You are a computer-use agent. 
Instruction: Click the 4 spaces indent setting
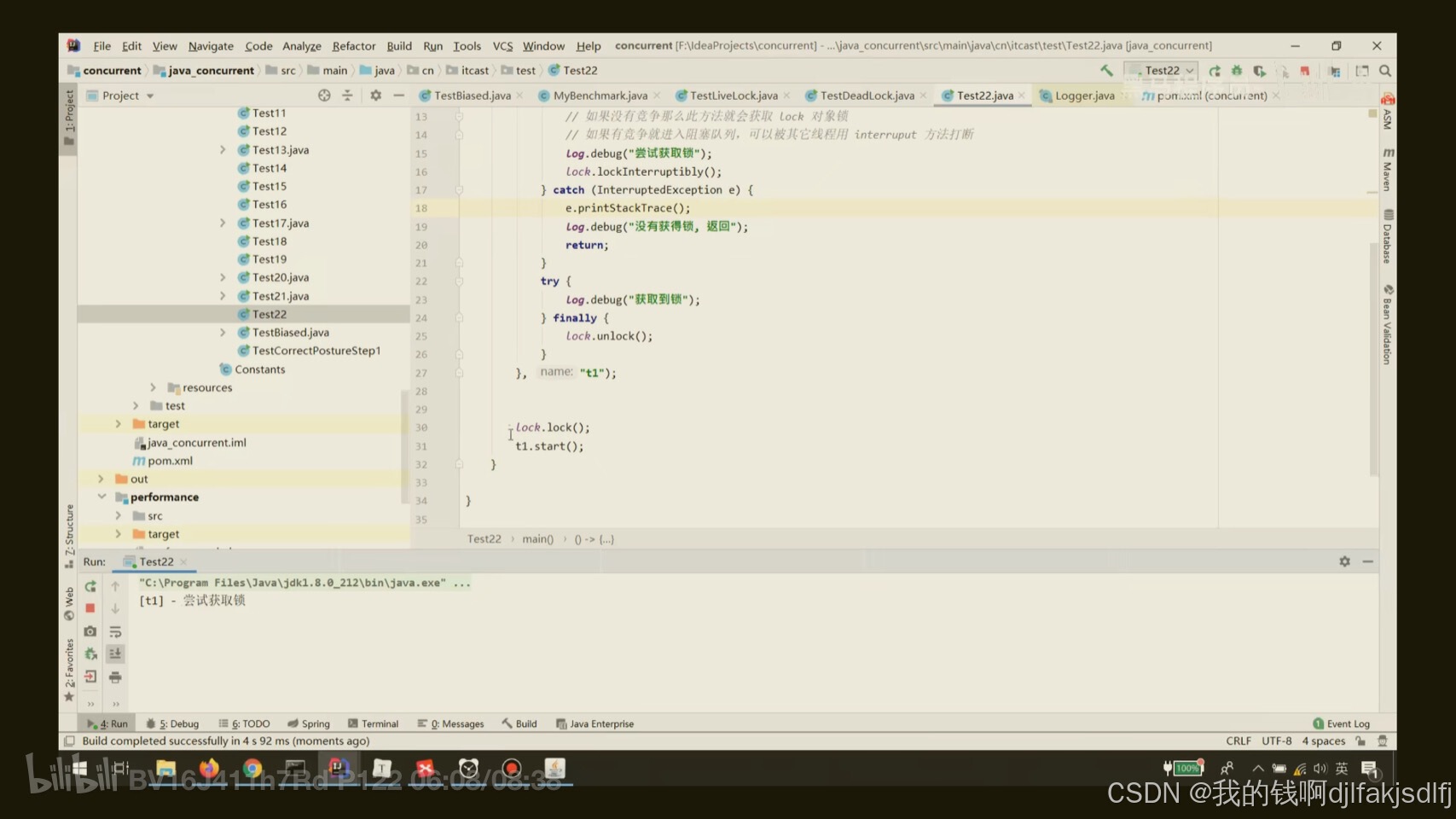tap(1323, 741)
